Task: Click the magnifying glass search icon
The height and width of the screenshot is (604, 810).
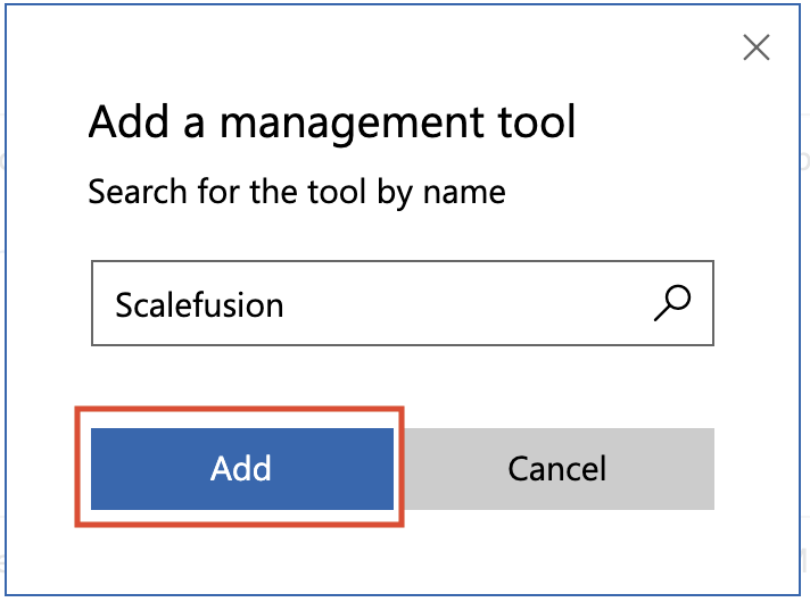Action: (x=672, y=303)
